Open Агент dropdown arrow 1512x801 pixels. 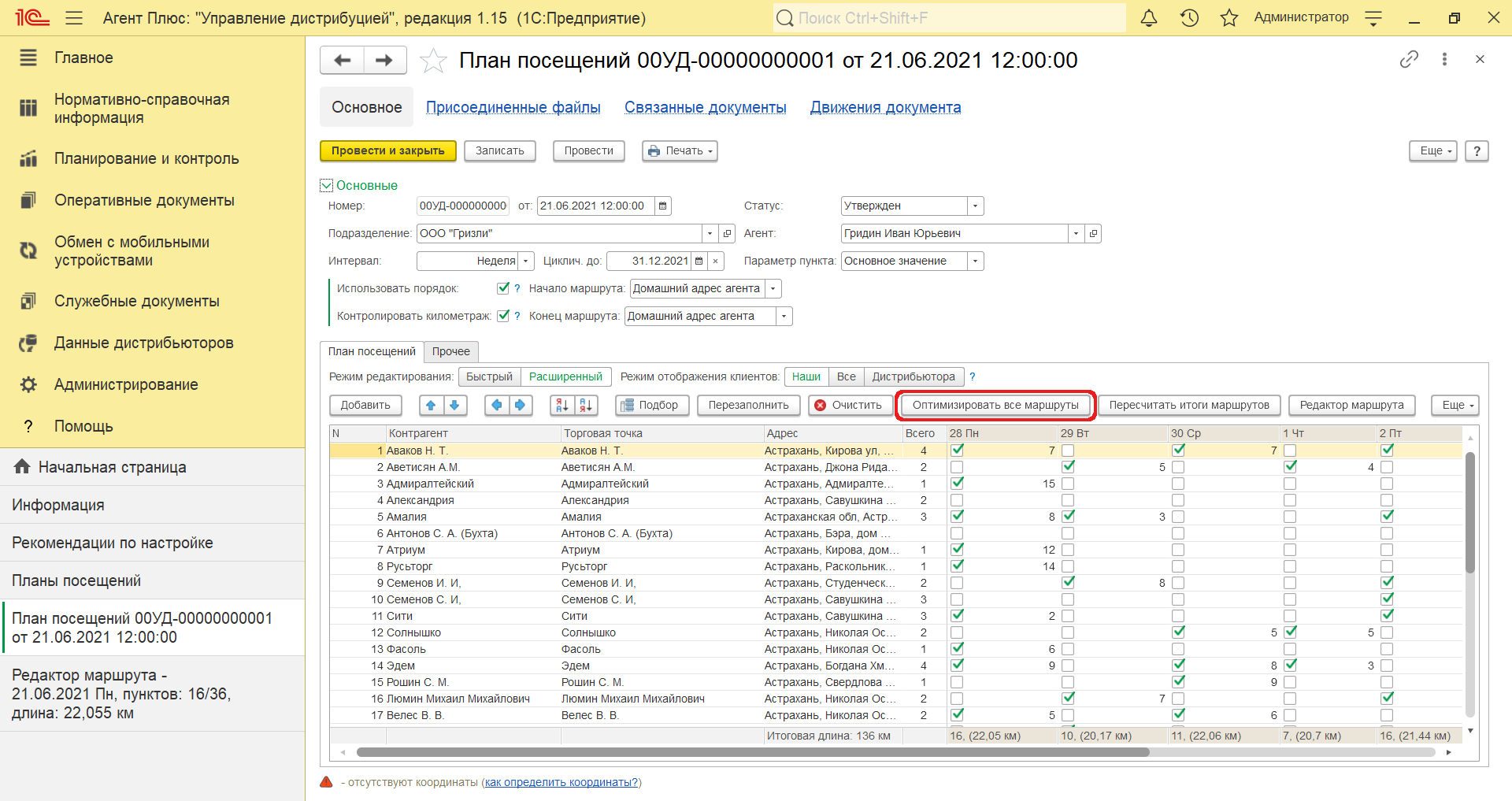point(1076,234)
